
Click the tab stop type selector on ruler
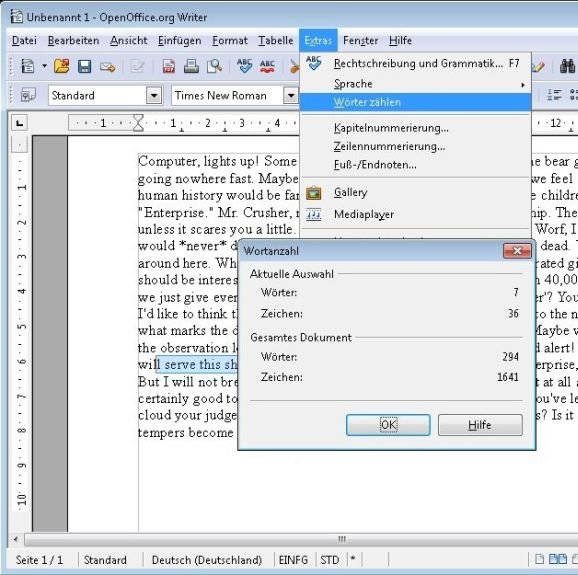pos(19,123)
